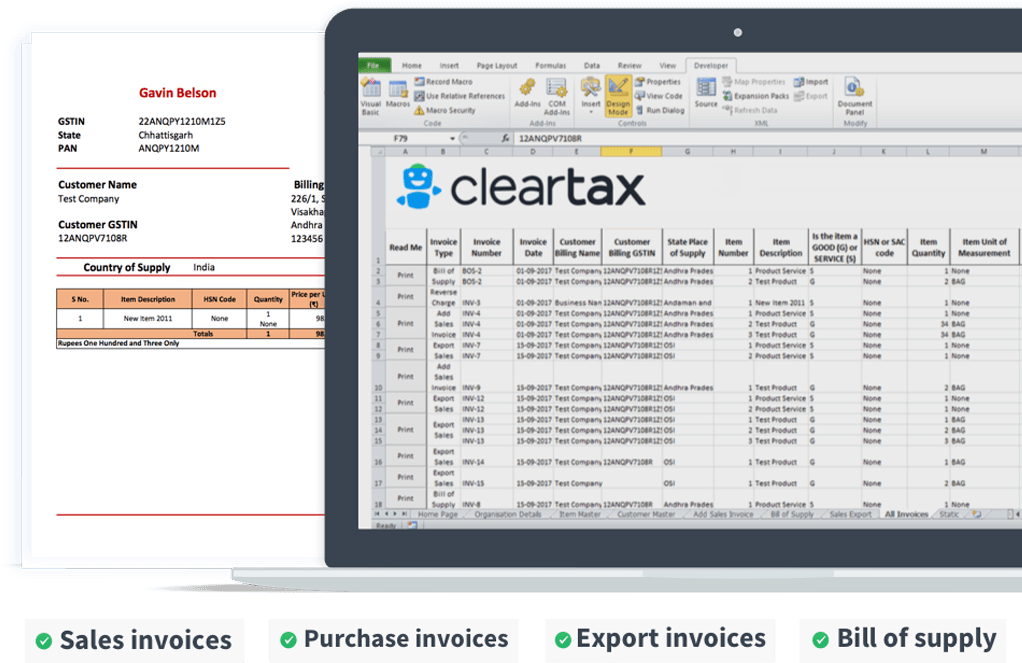
Task: Open the Visual Basic editor
Action: 370,96
